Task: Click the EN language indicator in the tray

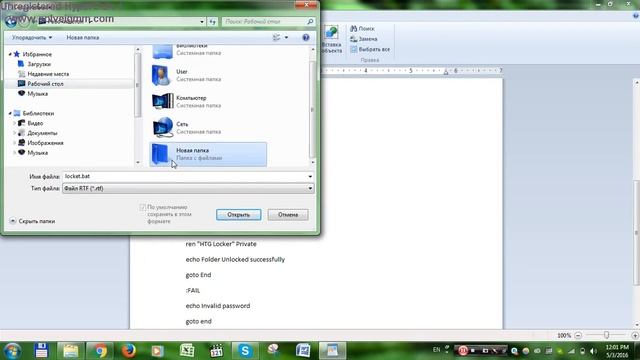Action: (436, 350)
